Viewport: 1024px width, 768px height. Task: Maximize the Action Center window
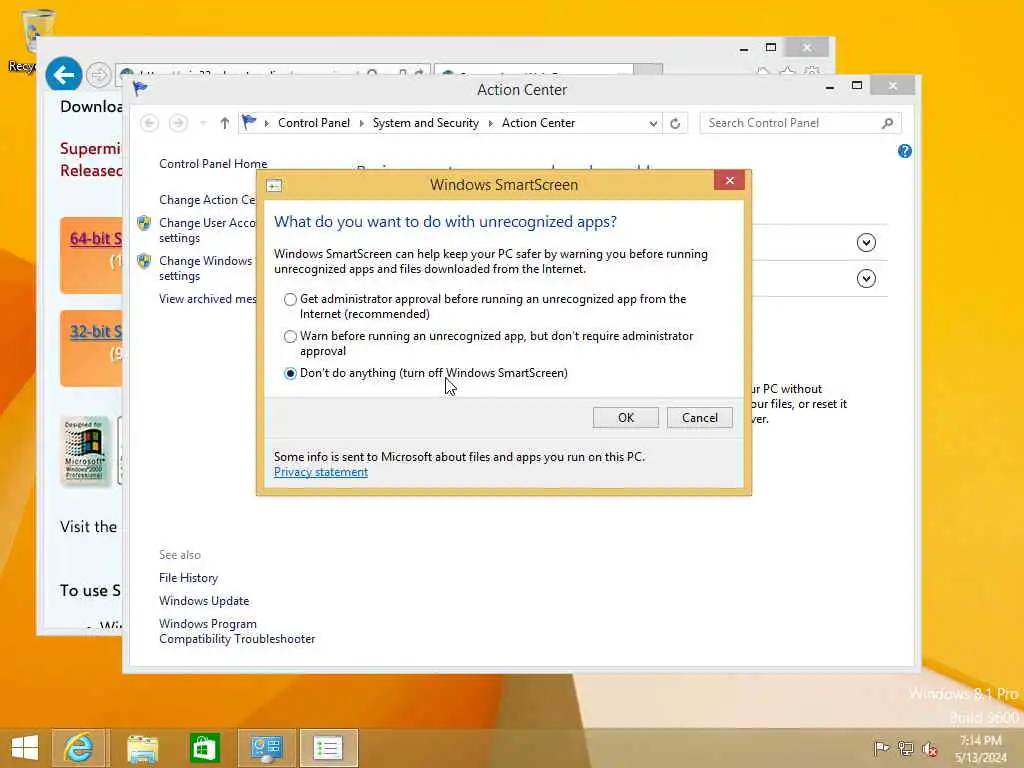pyautogui.click(x=857, y=86)
